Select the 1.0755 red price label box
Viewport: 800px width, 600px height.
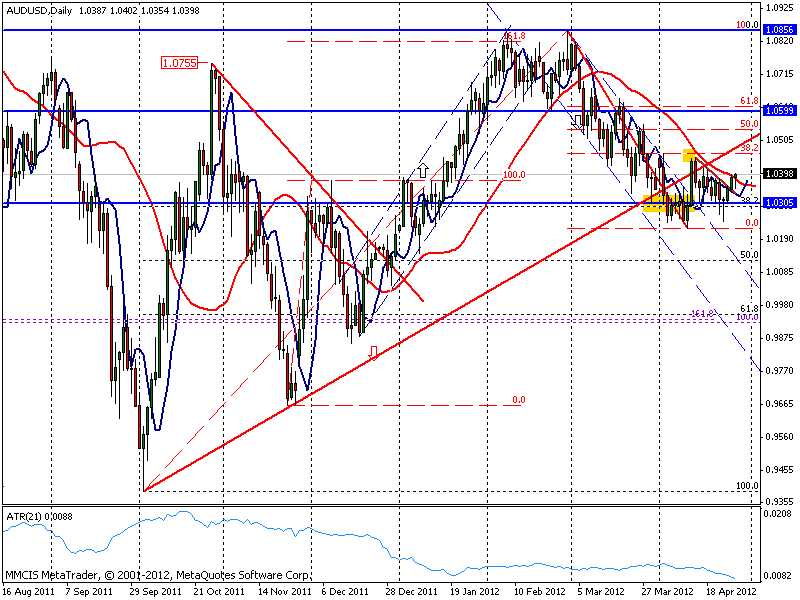179,63
